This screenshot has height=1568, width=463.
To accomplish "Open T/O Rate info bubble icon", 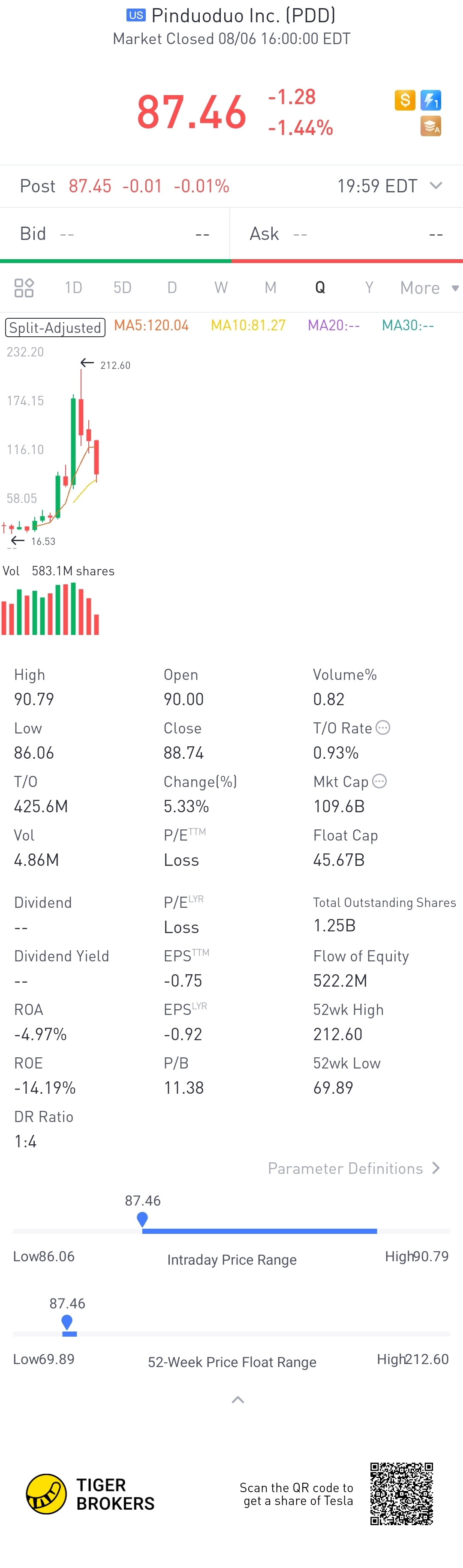I will 382,727.
